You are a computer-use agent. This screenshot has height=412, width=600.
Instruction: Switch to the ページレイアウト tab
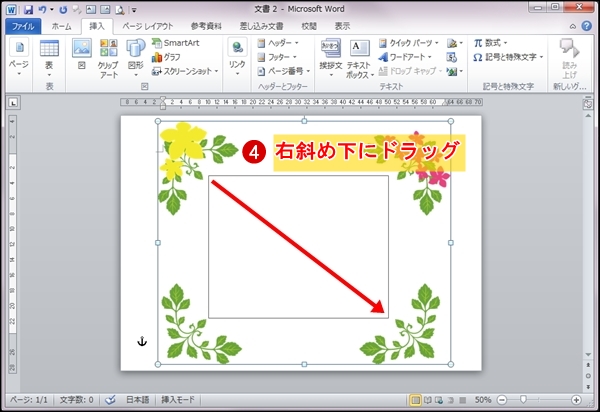(x=148, y=26)
